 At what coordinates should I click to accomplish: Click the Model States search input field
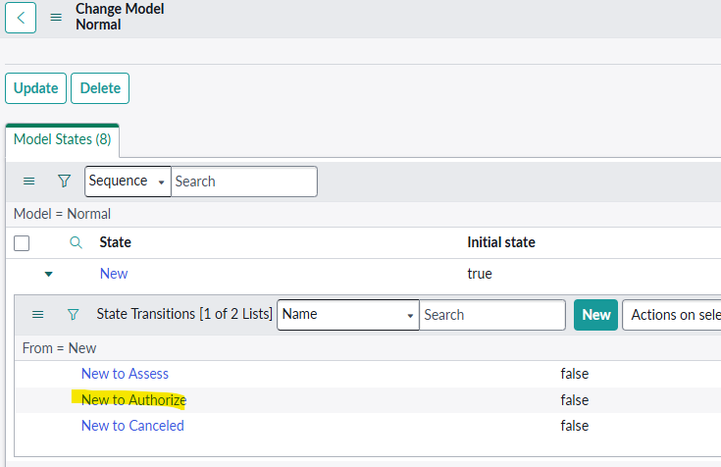[x=244, y=181]
